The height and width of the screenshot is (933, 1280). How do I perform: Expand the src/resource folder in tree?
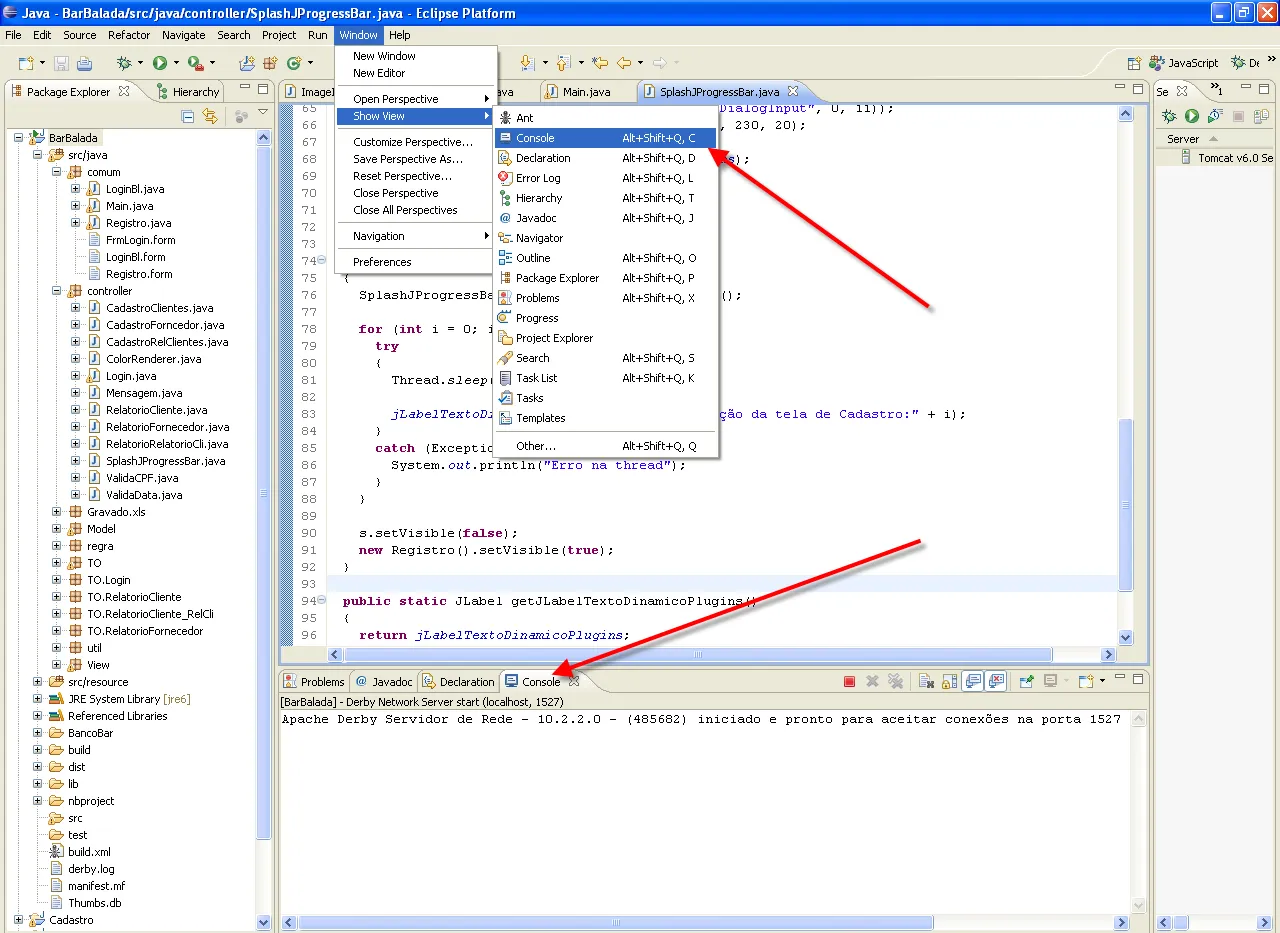click(38, 682)
